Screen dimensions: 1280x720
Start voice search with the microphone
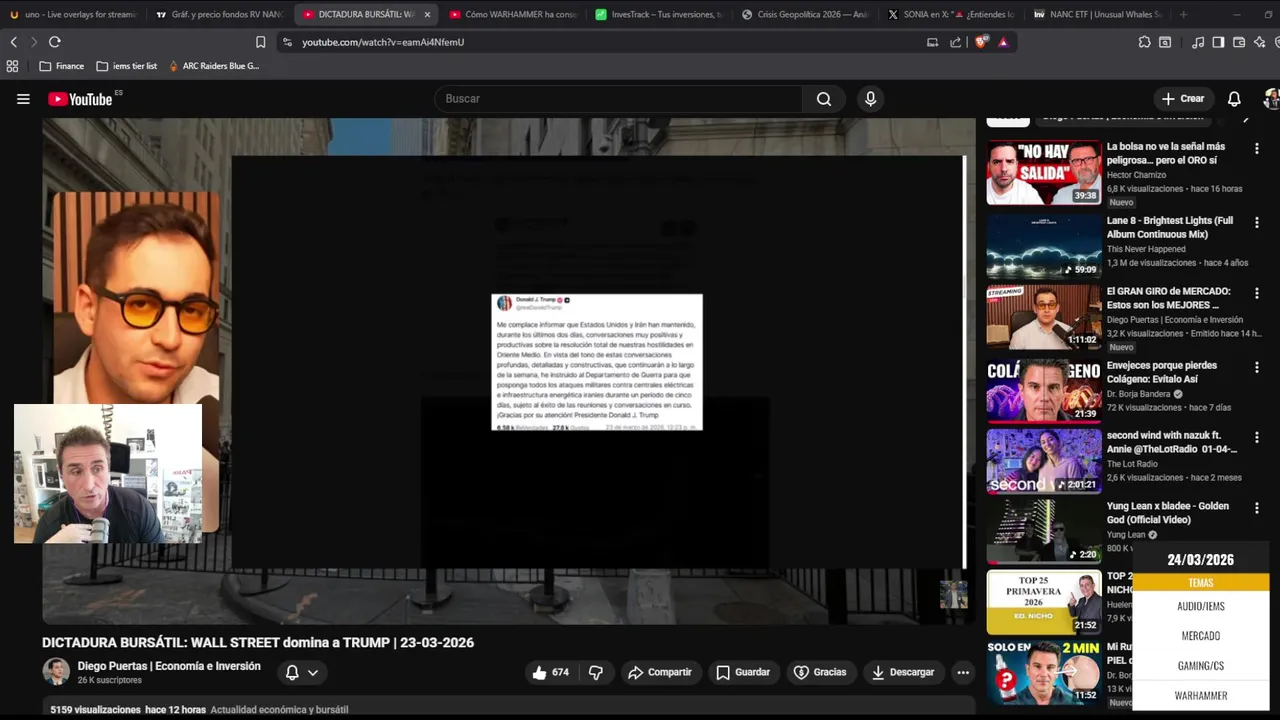pyautogui.click(x=870, y=99)
